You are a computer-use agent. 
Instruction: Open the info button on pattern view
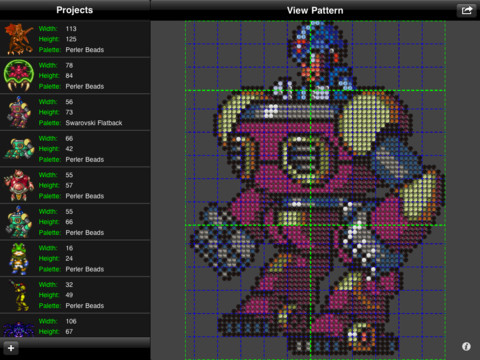click(x=466, y=347)
